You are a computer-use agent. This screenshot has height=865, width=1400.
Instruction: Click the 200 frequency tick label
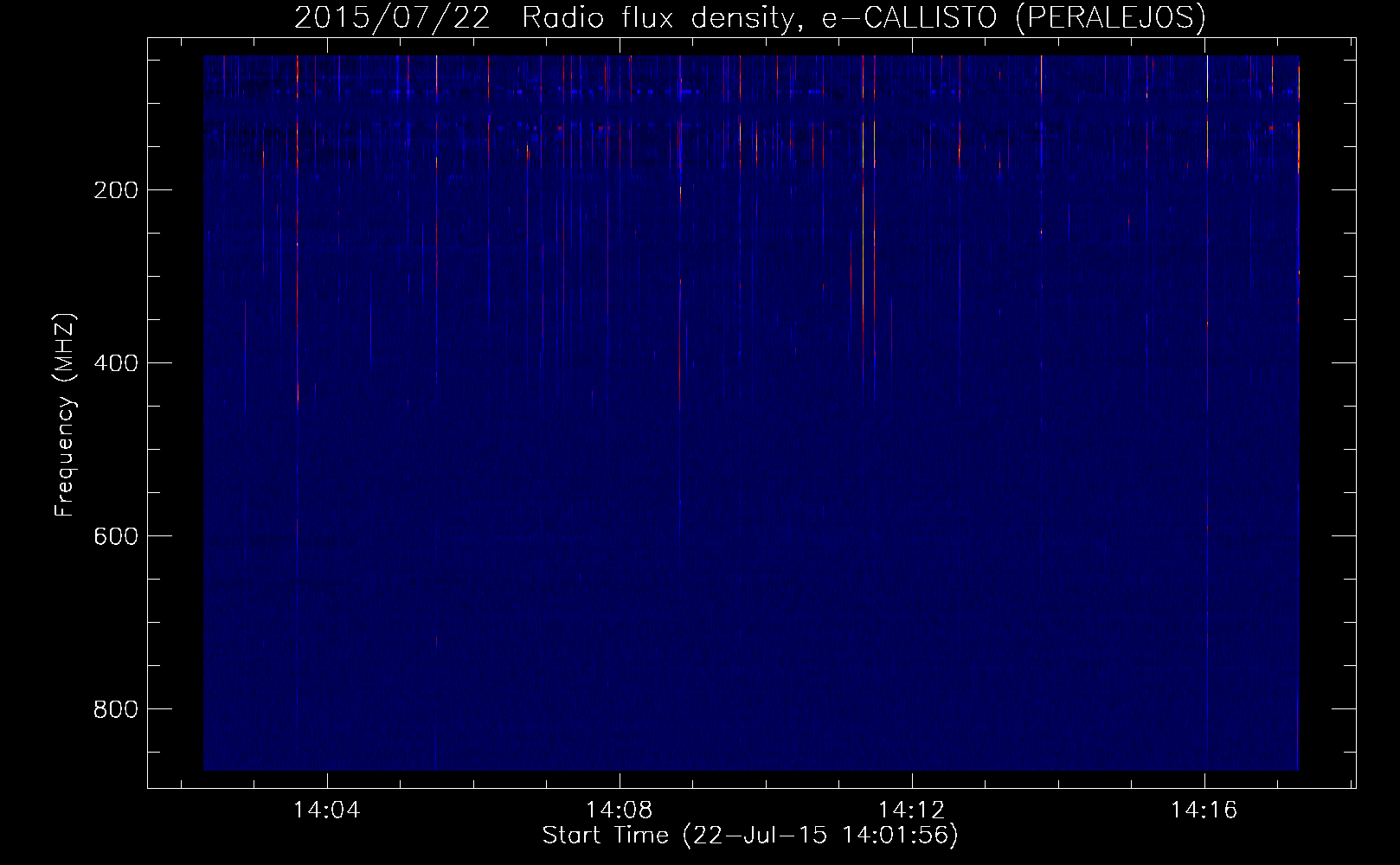pyautogui.click(x=115, y=190)
